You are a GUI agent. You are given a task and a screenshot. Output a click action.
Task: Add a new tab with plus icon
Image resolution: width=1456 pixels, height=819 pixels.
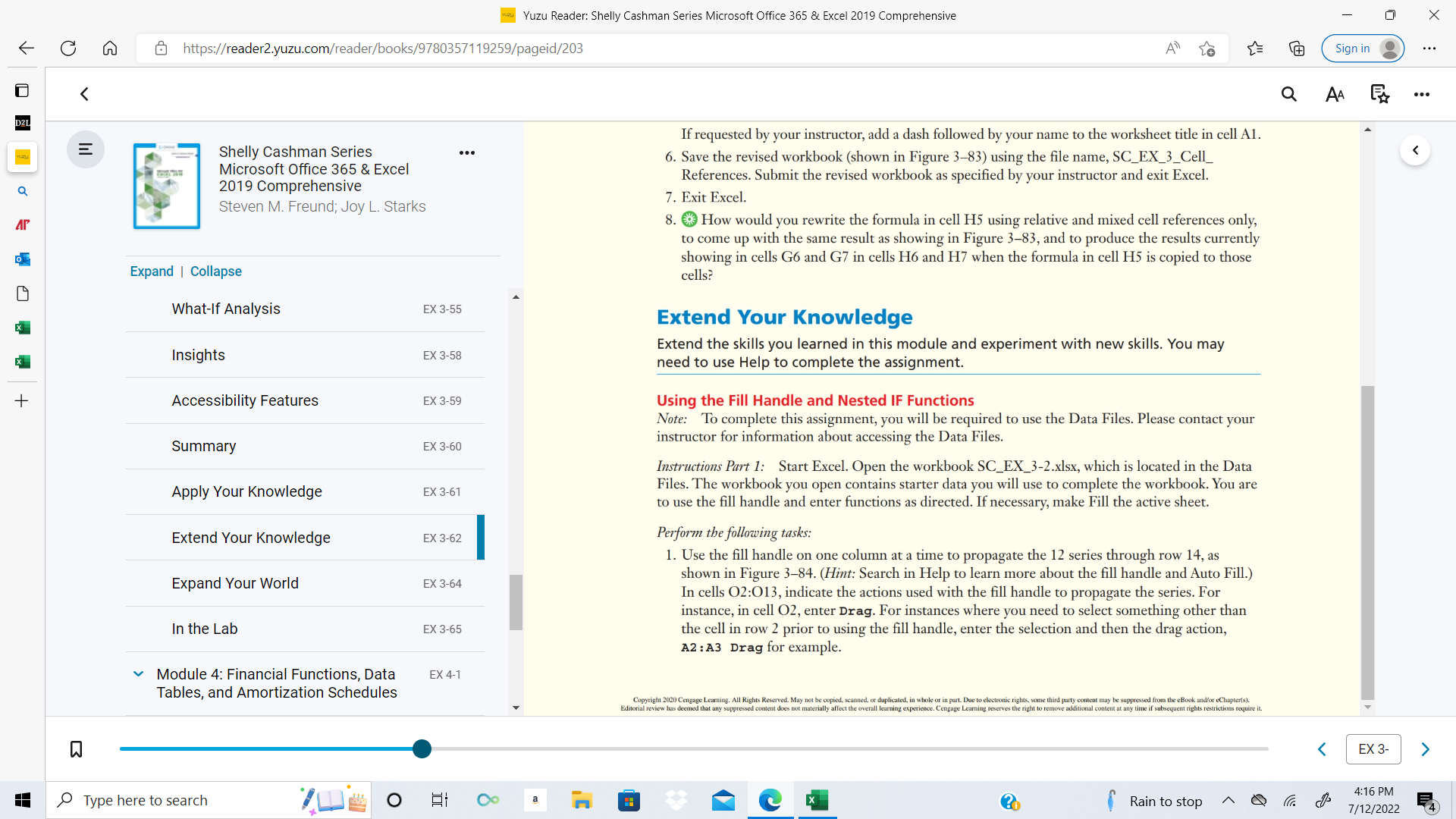tap(22, 400)
